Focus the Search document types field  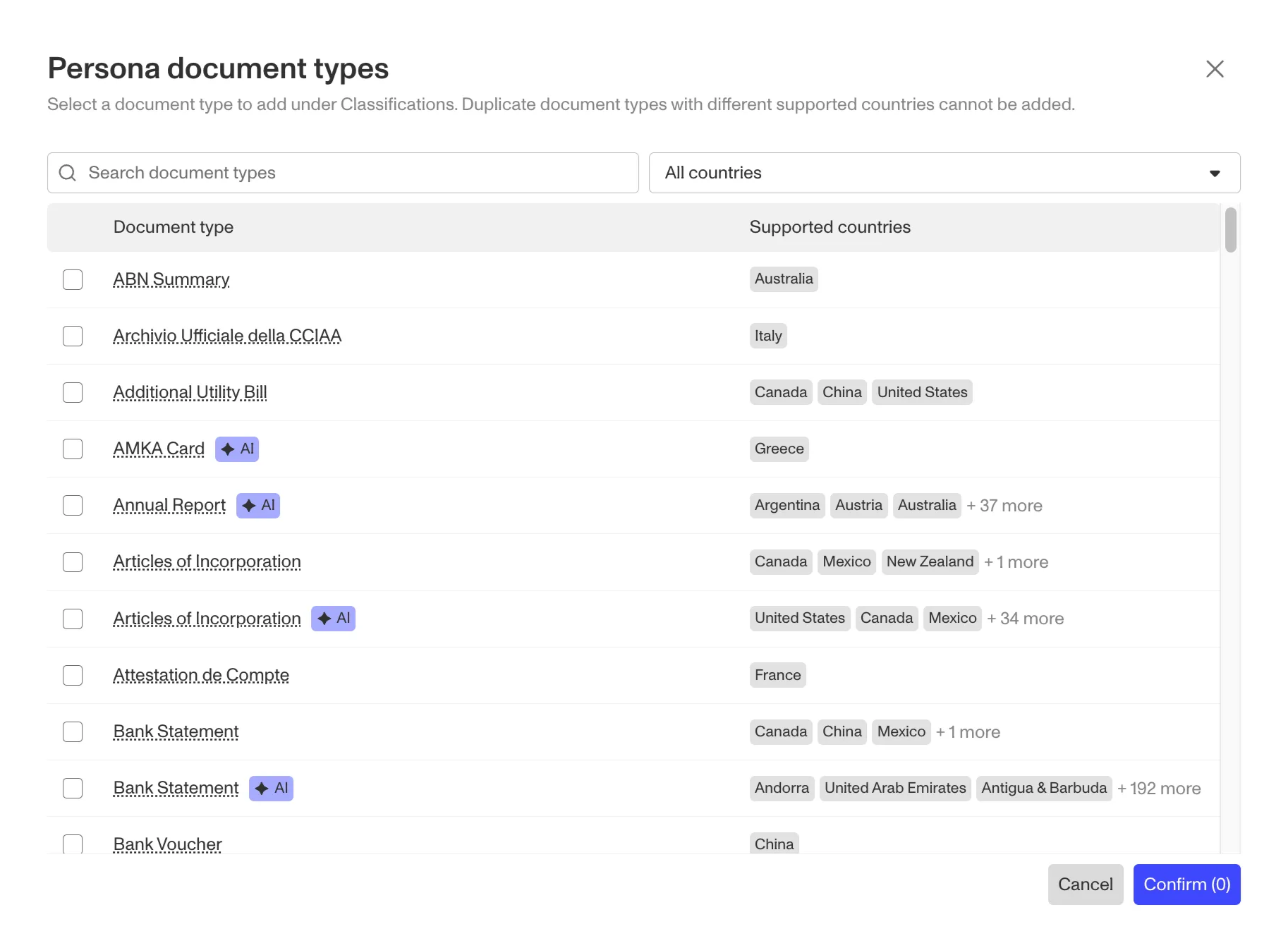360,173
